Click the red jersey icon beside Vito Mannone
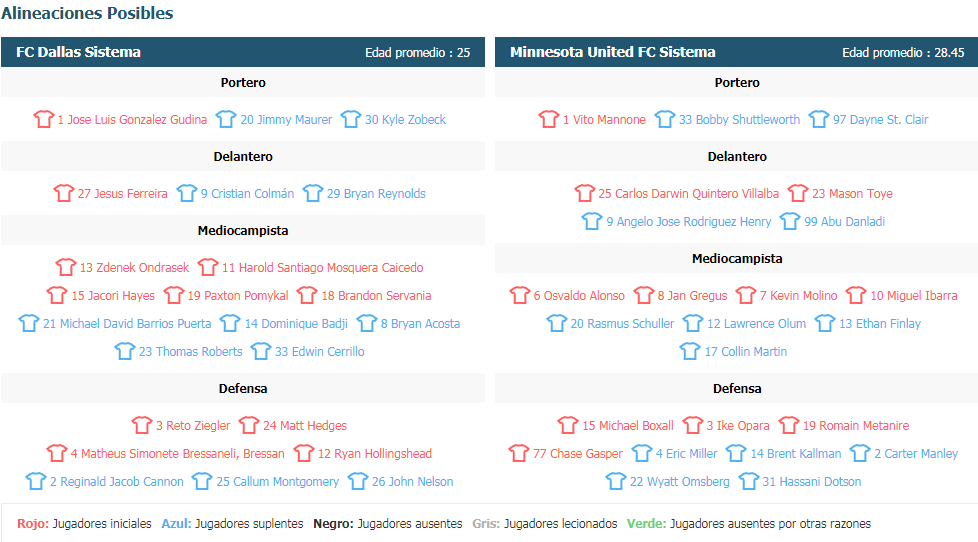 pos(549,119)
